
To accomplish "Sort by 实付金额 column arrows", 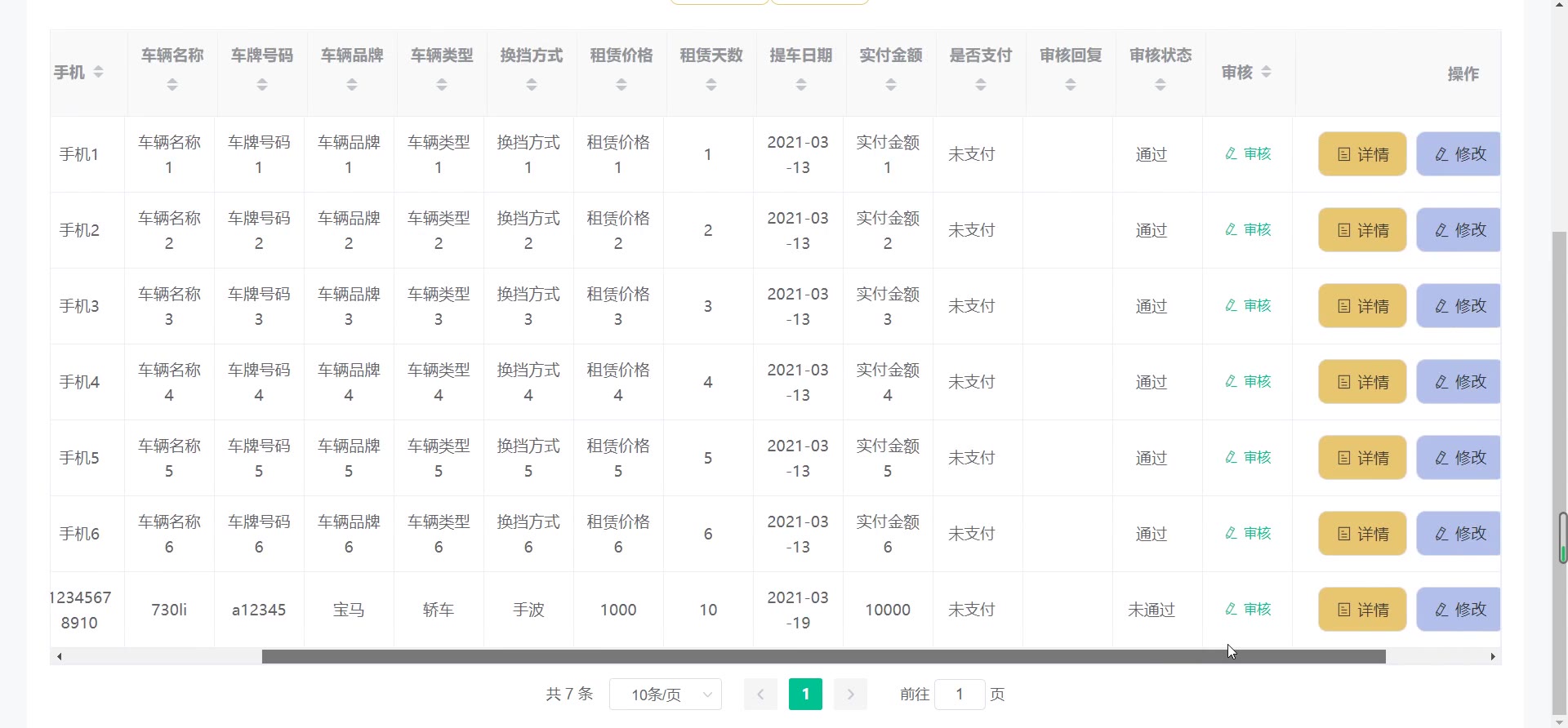I will tap(891, 84).
